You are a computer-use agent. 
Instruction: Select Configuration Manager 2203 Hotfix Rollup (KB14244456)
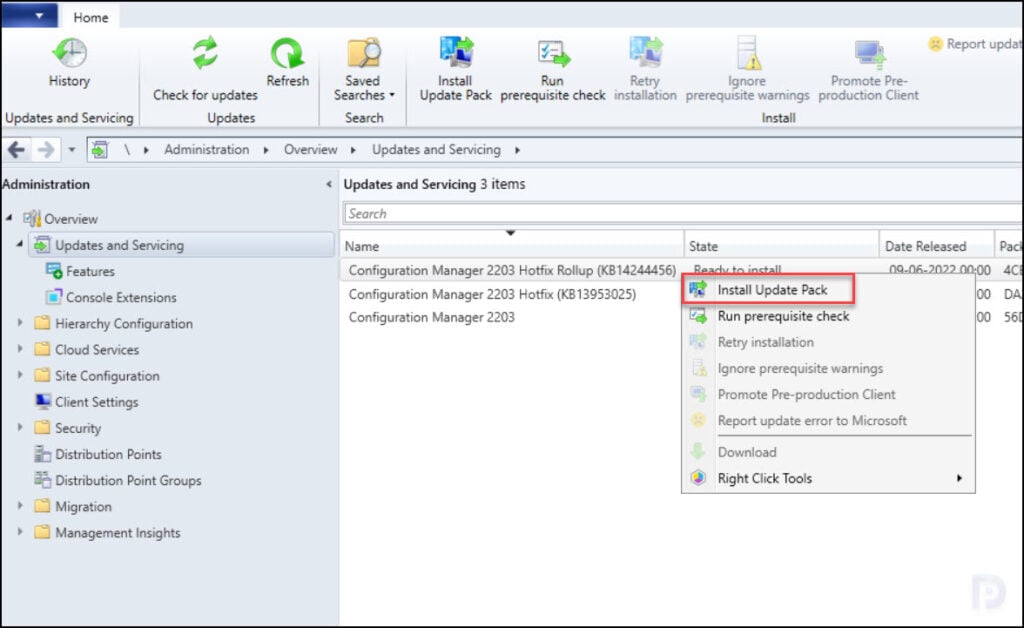click(x=512, y=270)
